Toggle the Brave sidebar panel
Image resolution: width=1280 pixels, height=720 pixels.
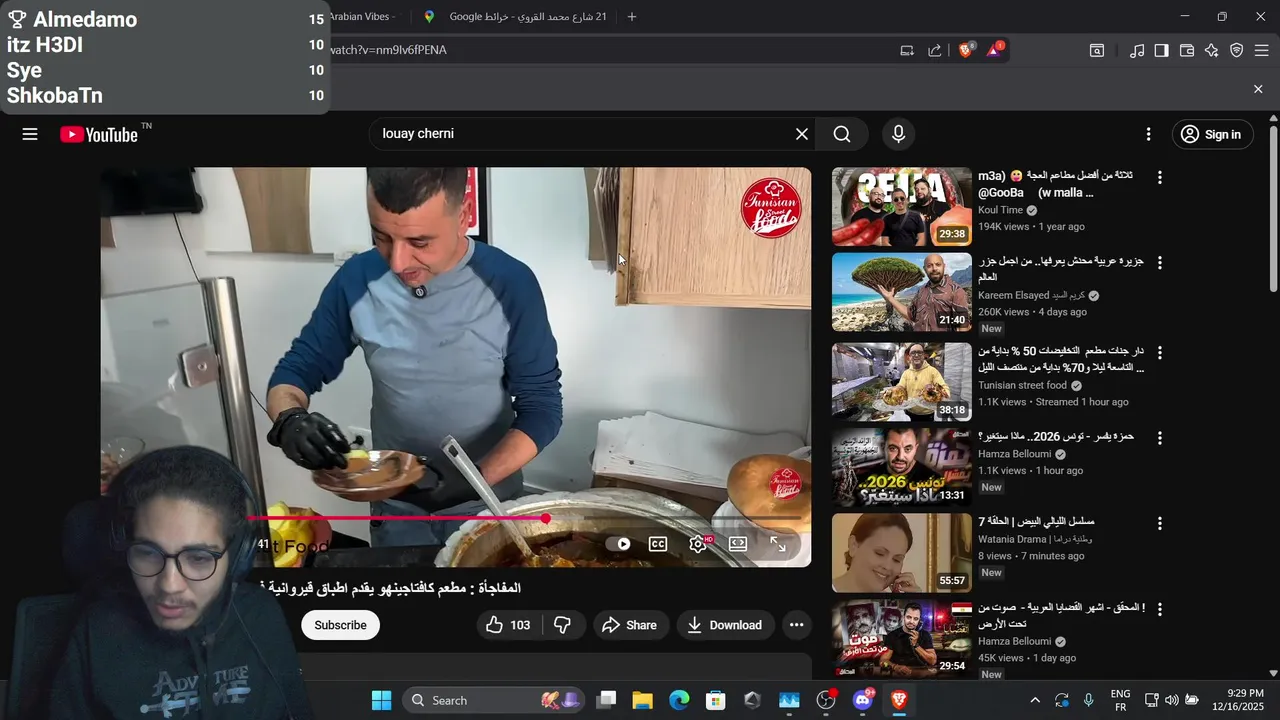(x=1161, y=50)
